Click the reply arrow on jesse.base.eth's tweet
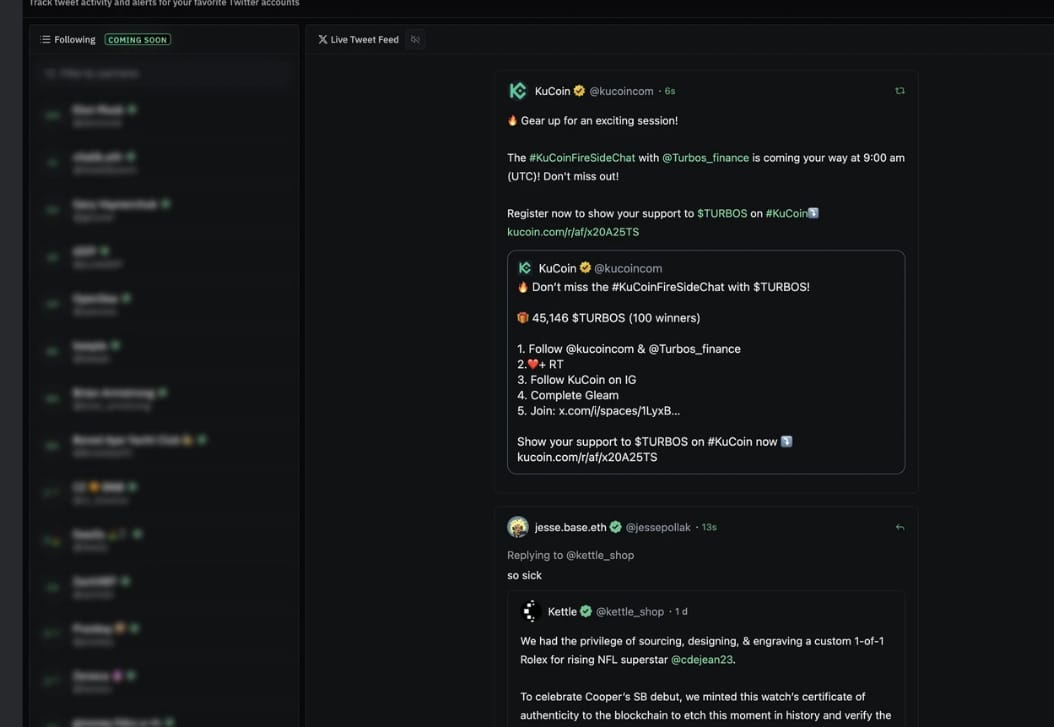Screen dimensions: 1054x727 pos(899,526)
